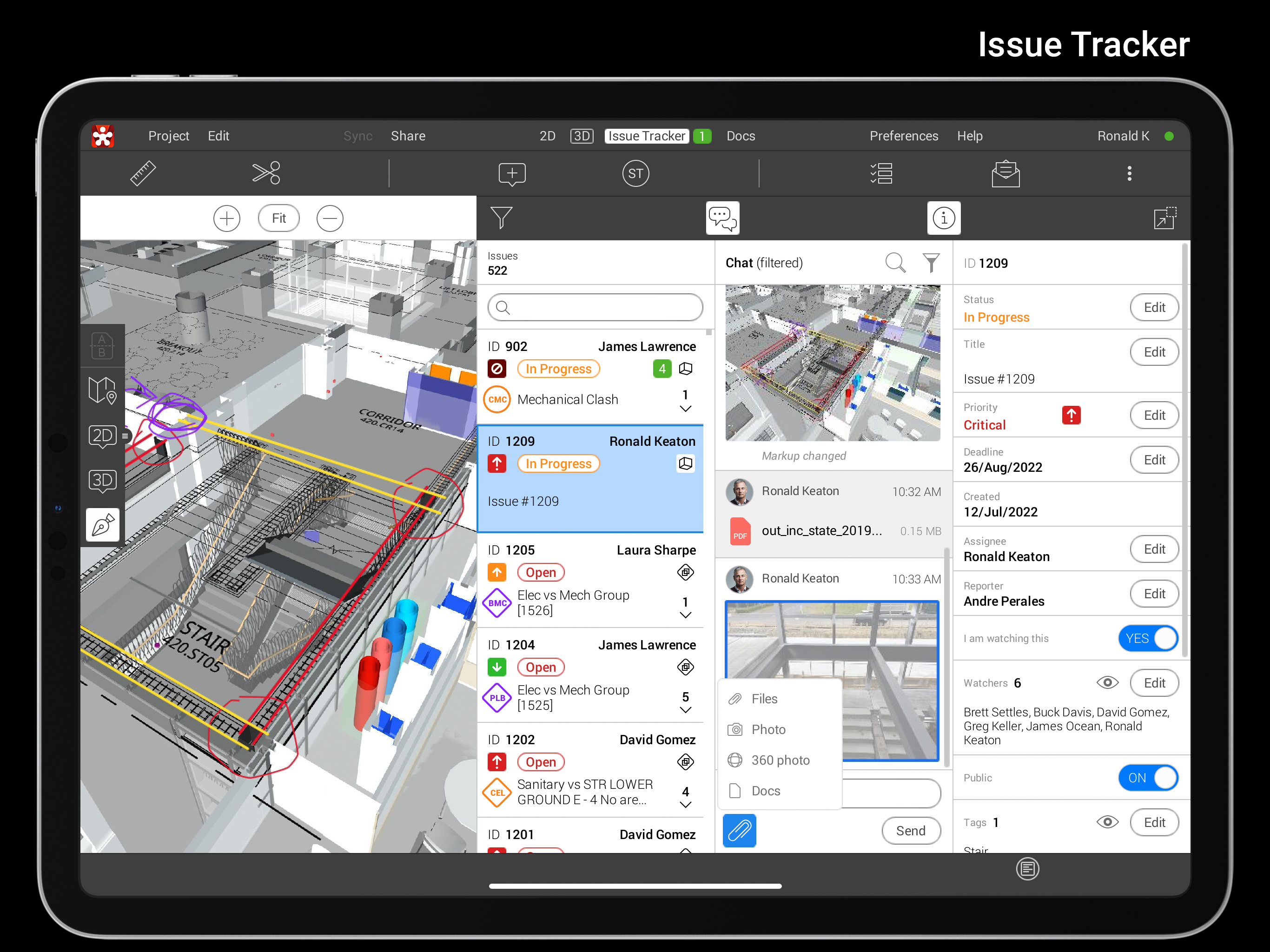1270x952 pixels.
Task: Expand issue 1204 sub-items chevron
Action: pos(685,710)
